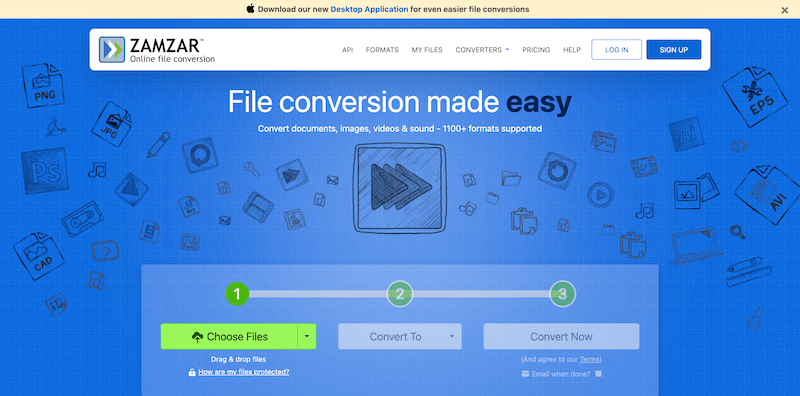The height and width of the screenshot is (396, 800).
Task: Click the SIGN UP button
Action: 673,50
